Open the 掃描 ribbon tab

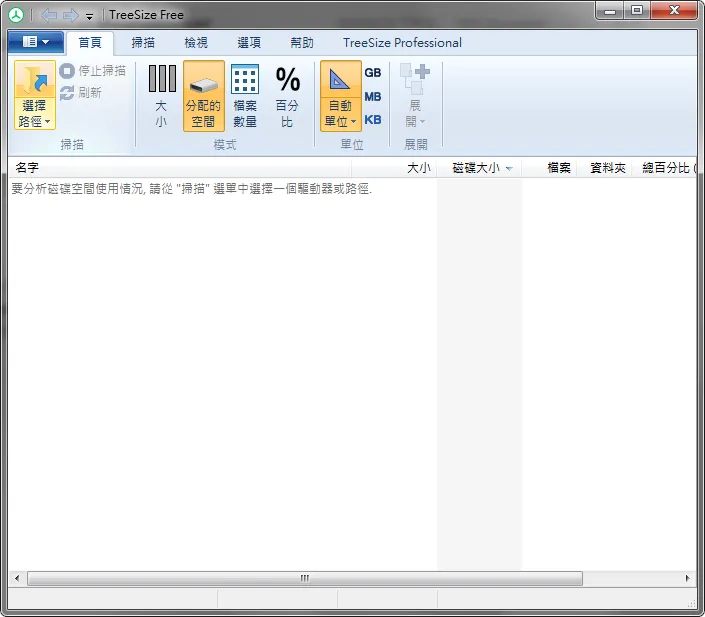pos(143,43)
